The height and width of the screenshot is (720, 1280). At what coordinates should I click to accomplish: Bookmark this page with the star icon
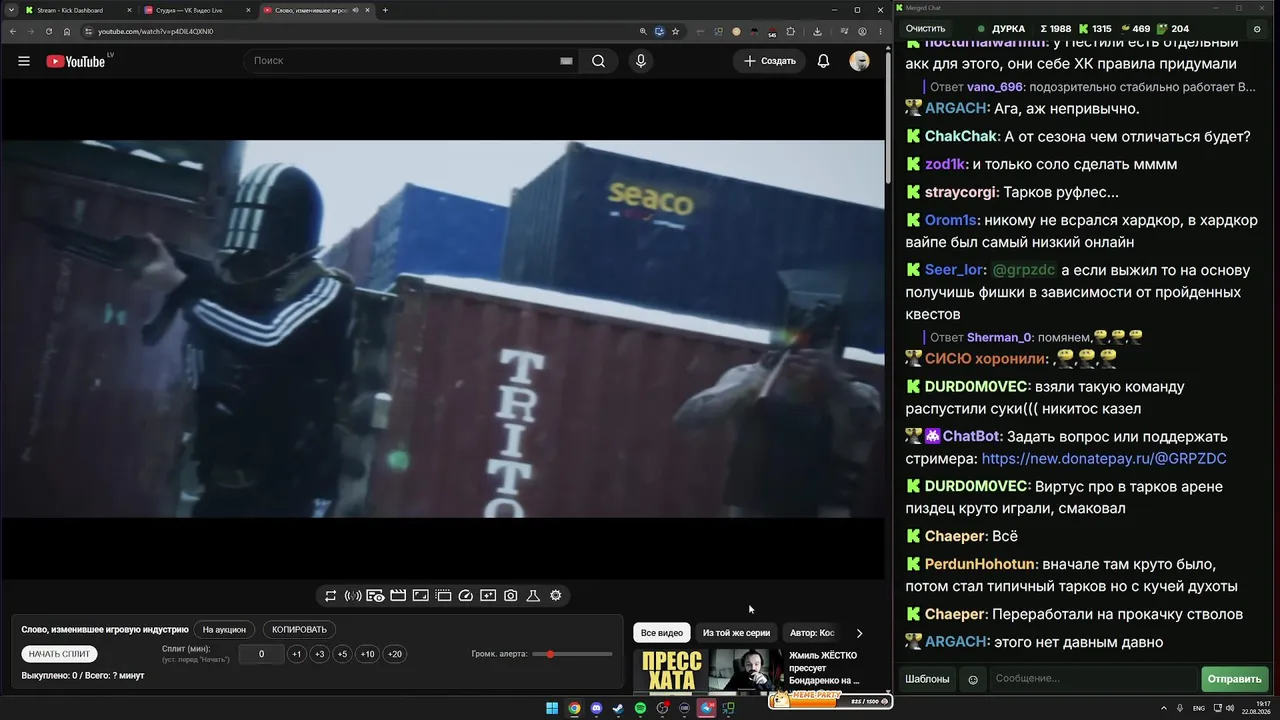676,31
